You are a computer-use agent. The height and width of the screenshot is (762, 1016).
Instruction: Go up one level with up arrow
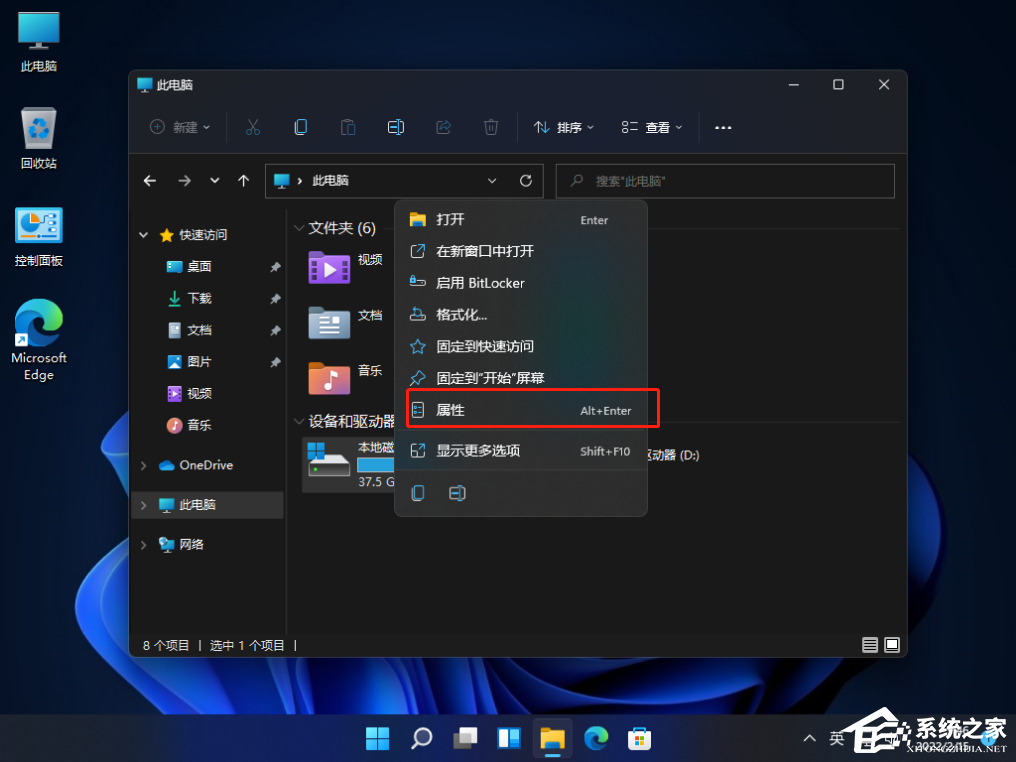click(244, 181)
